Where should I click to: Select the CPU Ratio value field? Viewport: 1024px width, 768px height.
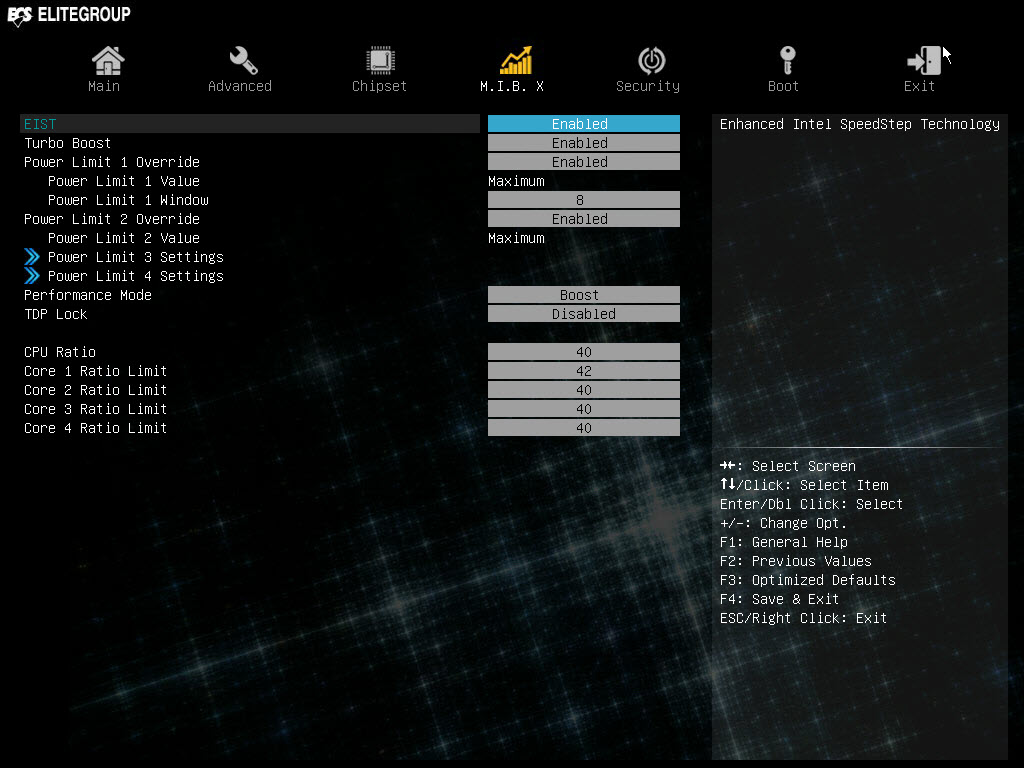point(583,352)
